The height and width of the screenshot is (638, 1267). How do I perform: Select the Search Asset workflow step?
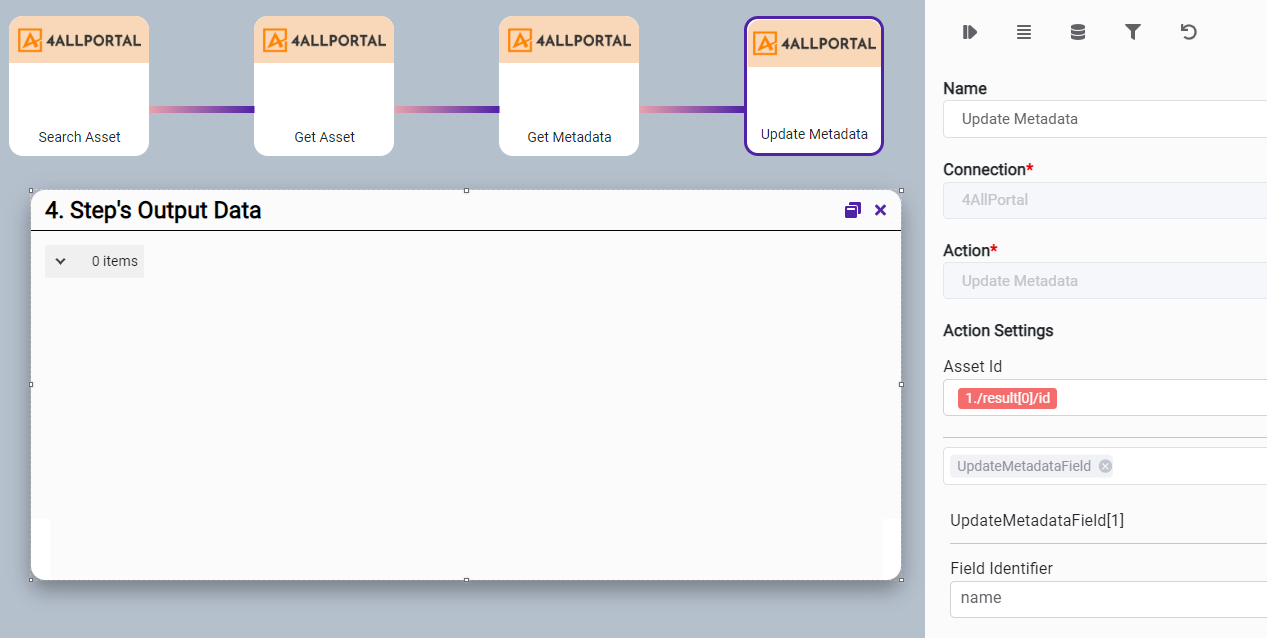tap(79, 86)
